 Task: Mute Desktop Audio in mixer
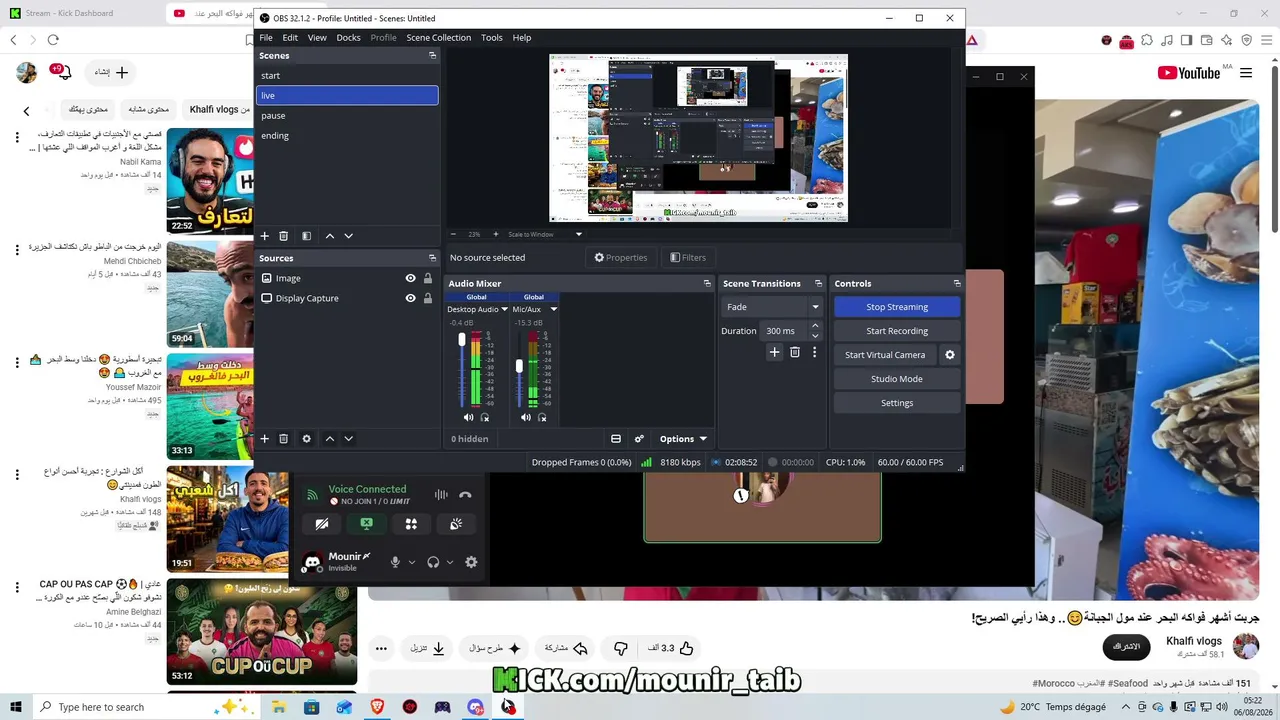(x=468, y=417)
